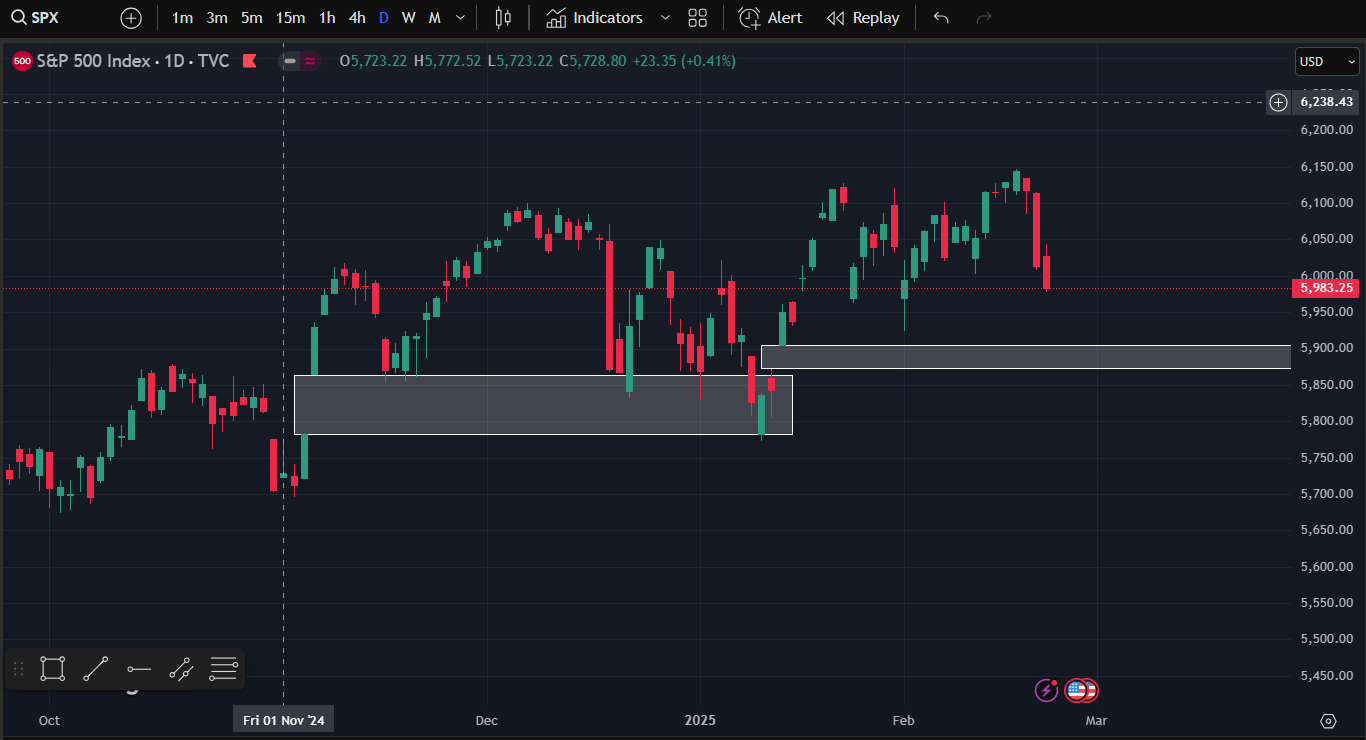This screenshot has width=1366, height=740.
Task: Expand the favorite indicators dropdown arrow
Action: click(x=665, y=18)
